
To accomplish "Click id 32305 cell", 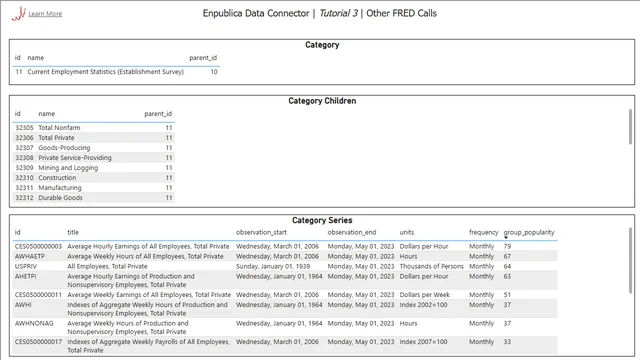I will (24, 128).
